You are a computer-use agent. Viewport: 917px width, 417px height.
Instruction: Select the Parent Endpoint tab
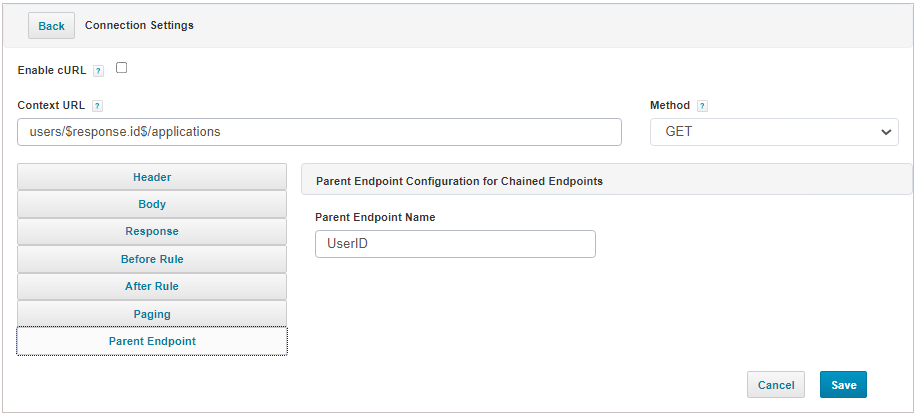tap(152, 341)
